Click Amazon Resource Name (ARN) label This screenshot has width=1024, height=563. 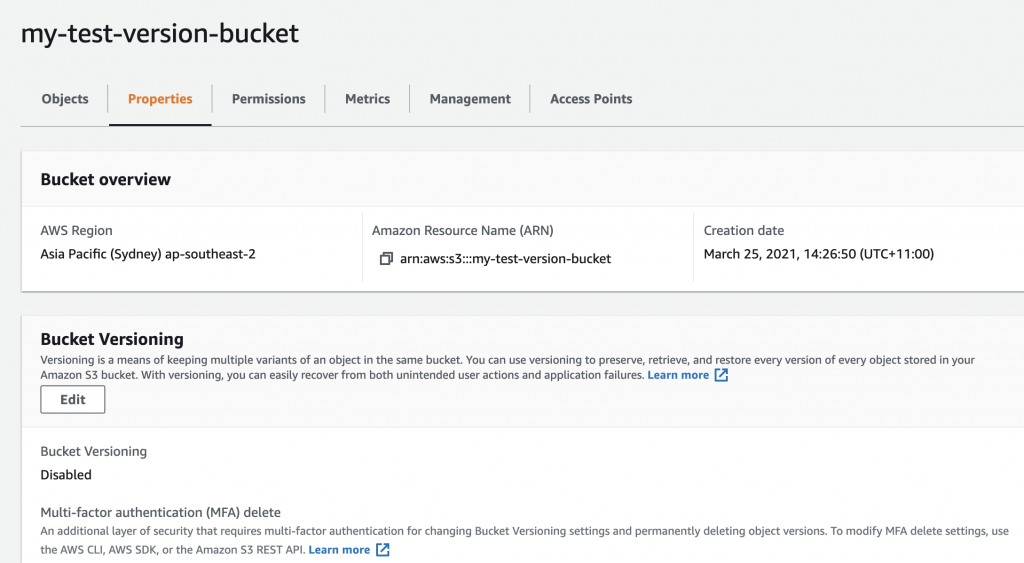462,231
